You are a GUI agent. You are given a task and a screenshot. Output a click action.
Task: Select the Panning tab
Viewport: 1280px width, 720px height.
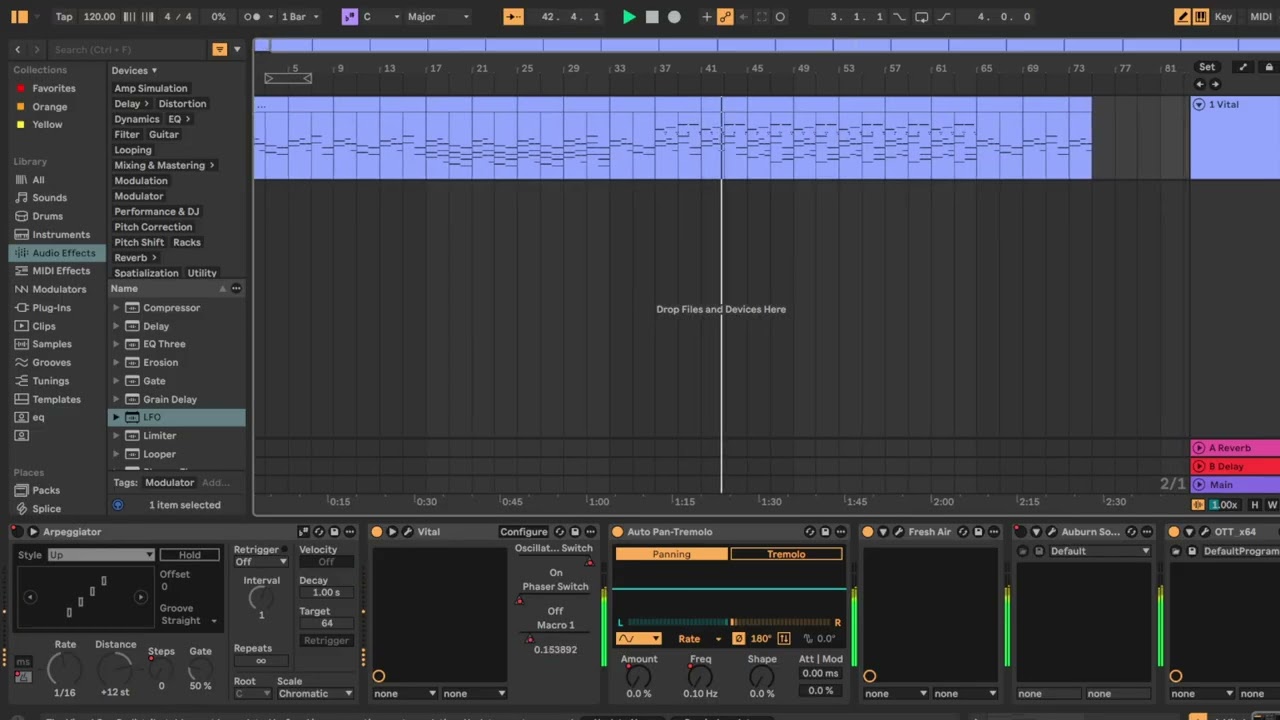(671, 554)
